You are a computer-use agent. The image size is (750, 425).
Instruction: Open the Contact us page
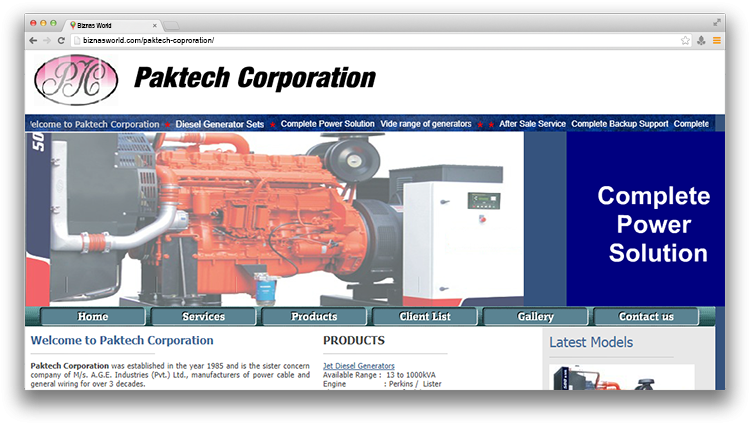coord(646,317)
